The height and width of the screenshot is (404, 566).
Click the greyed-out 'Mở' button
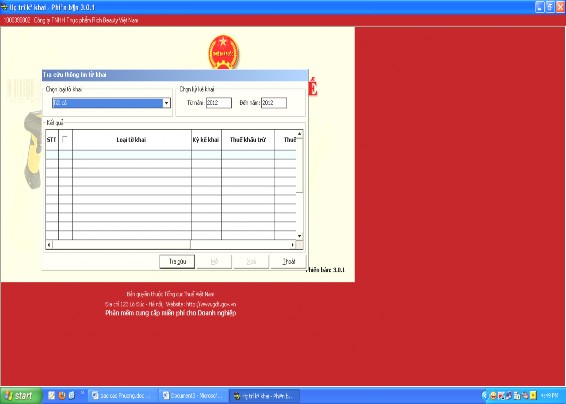214,262
